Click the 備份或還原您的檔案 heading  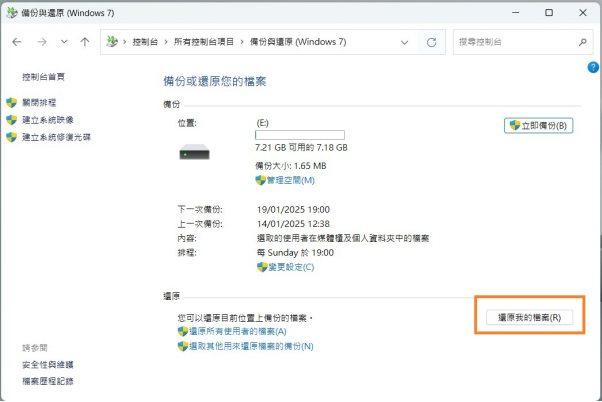215,81
